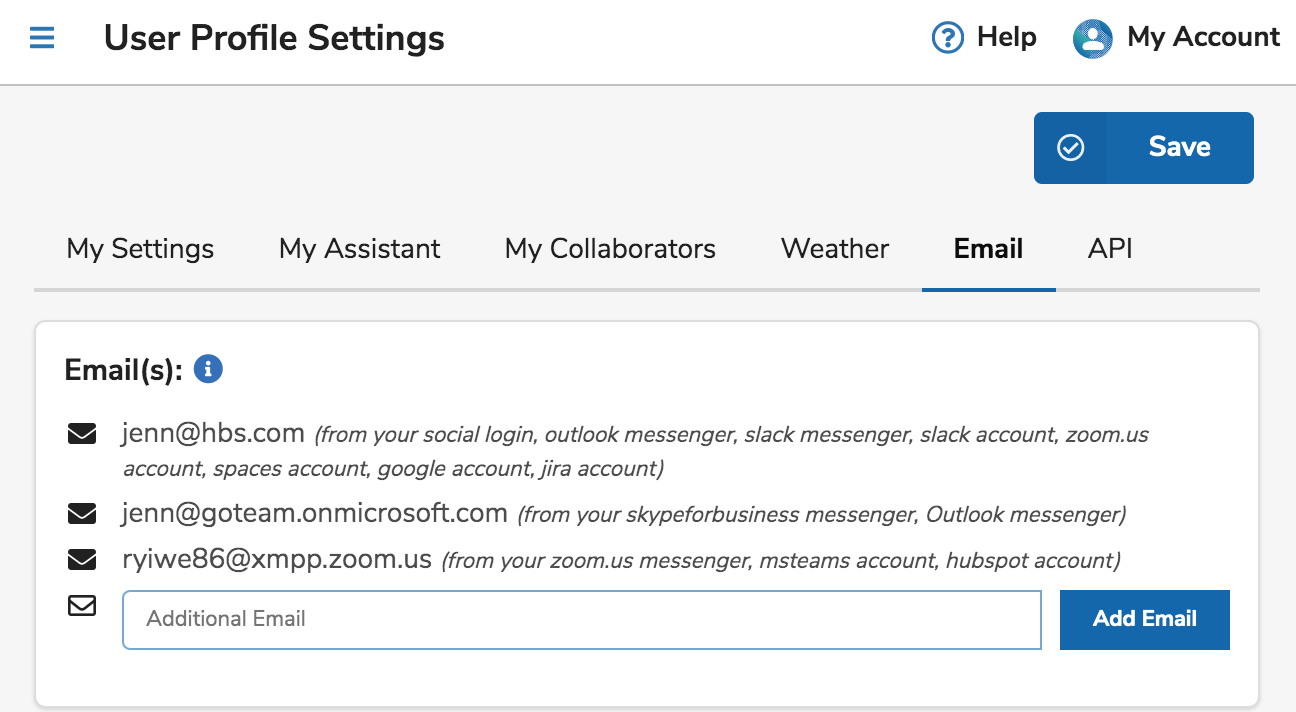Switch to the My Settings tab
The width and height of the screenshot is (1296, 712).
point(140,249)
